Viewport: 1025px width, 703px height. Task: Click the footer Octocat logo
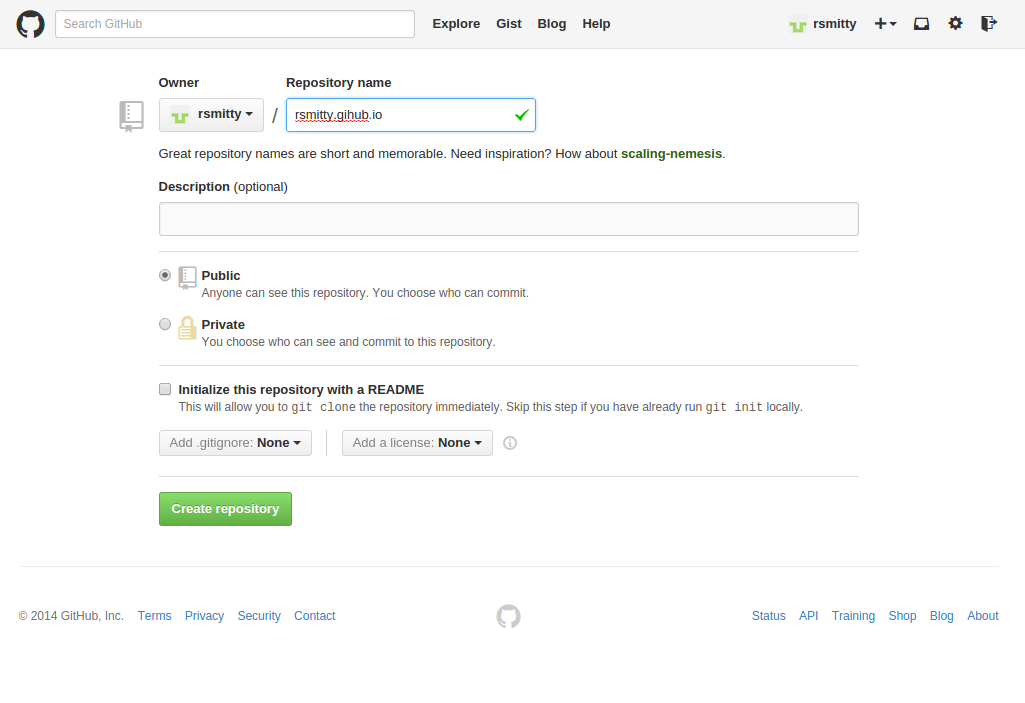[x=509, y=616]
